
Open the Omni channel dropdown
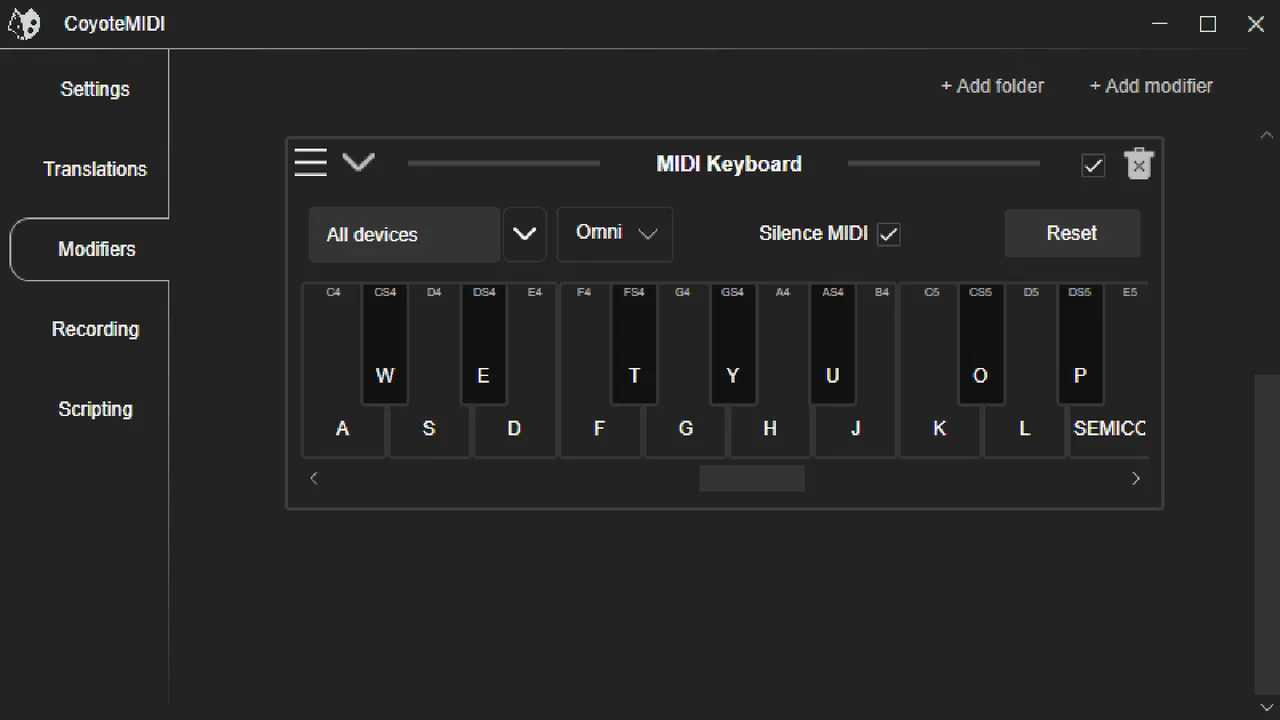click(x=615, y=234)
